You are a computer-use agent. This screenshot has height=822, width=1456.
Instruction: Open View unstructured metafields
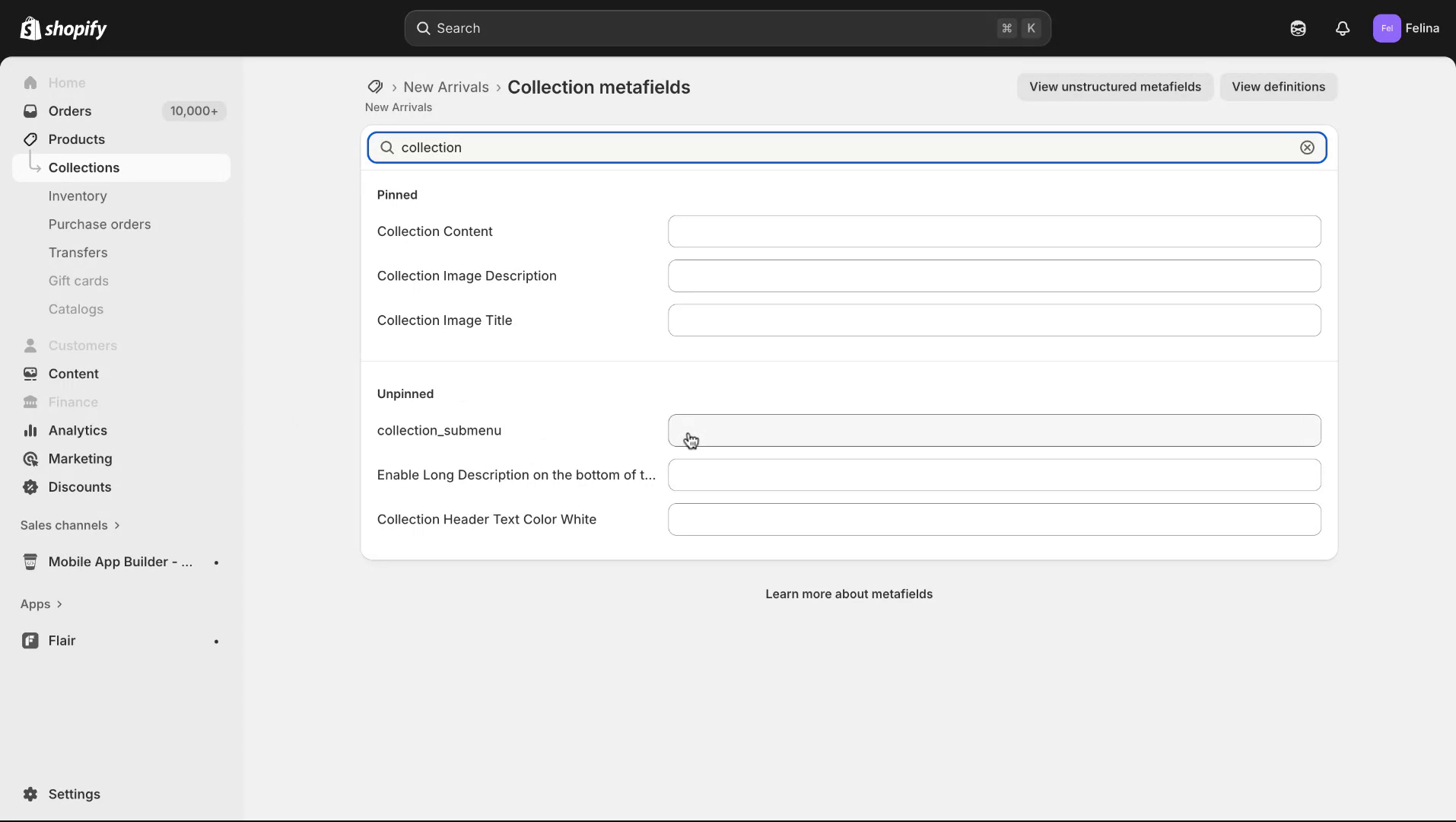pos(1114,87)
